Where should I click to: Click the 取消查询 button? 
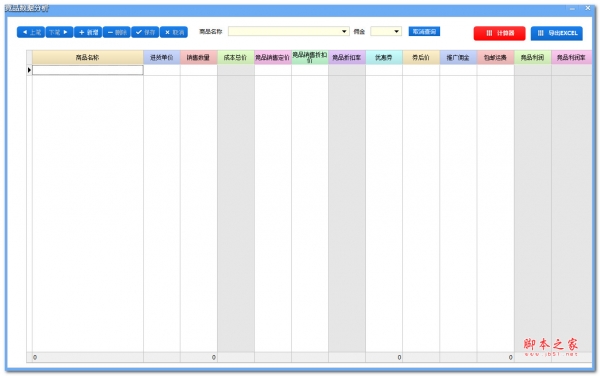424,31
